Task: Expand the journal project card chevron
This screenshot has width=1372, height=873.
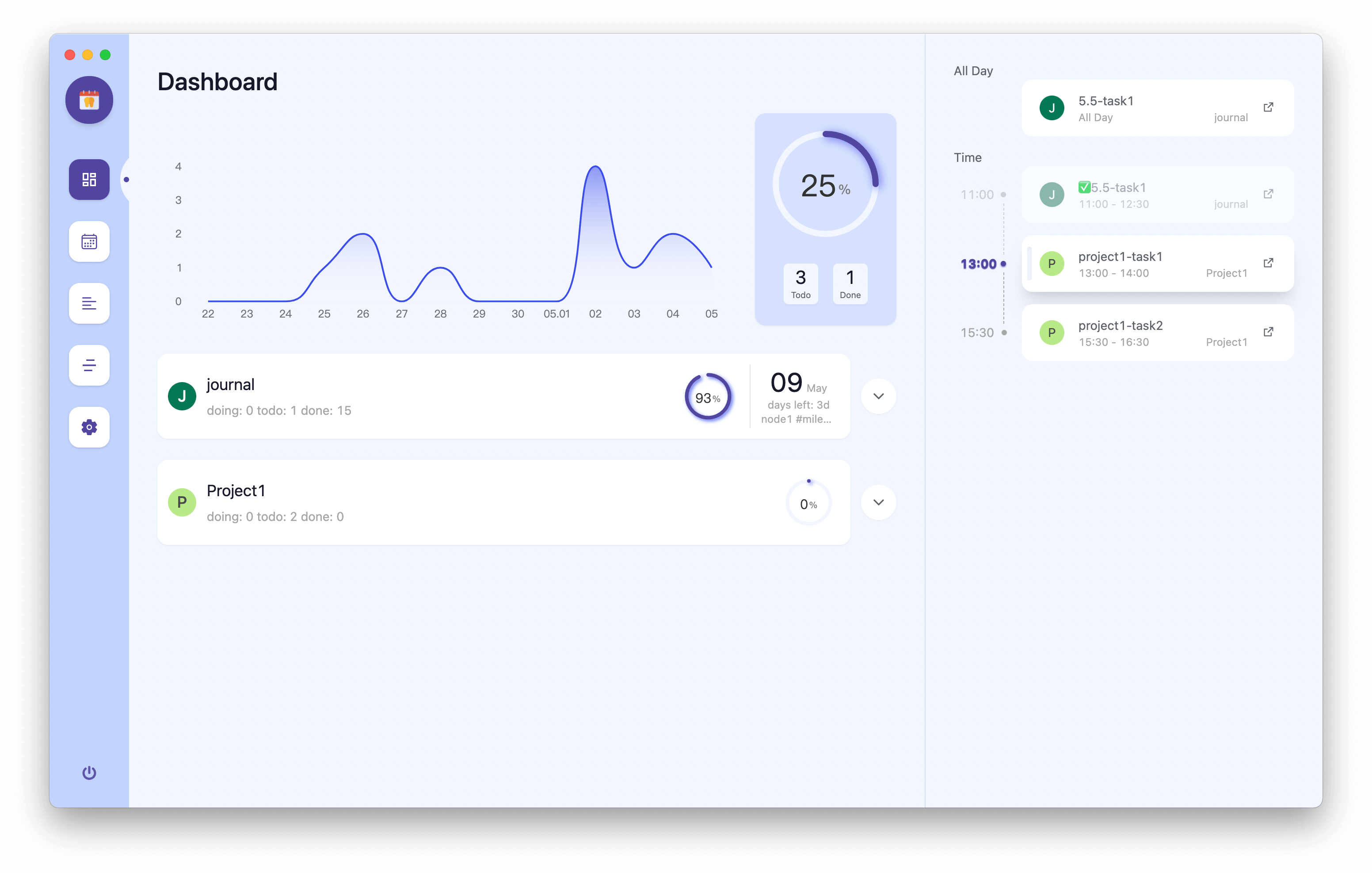Action: click(878, 396)
